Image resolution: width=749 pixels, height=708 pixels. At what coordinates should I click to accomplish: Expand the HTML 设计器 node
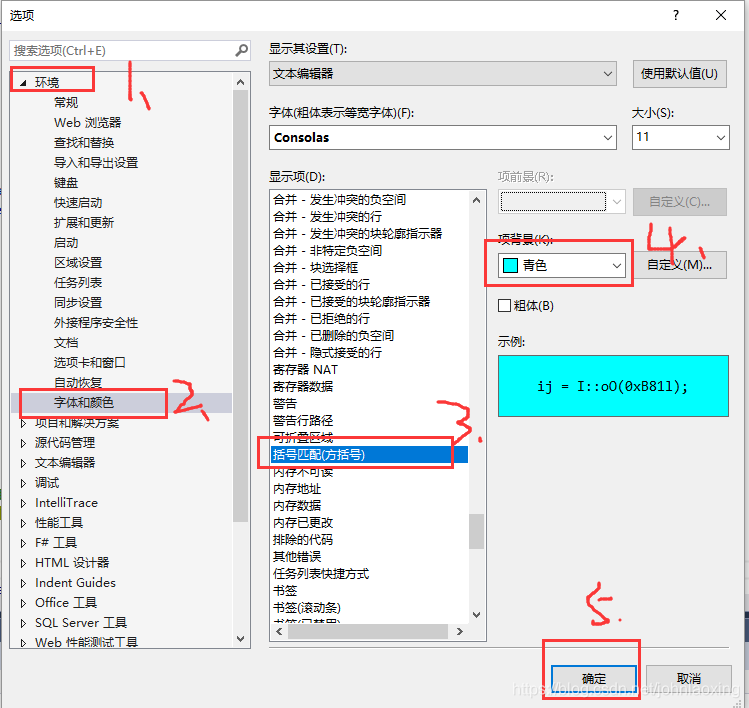point(23,563)
